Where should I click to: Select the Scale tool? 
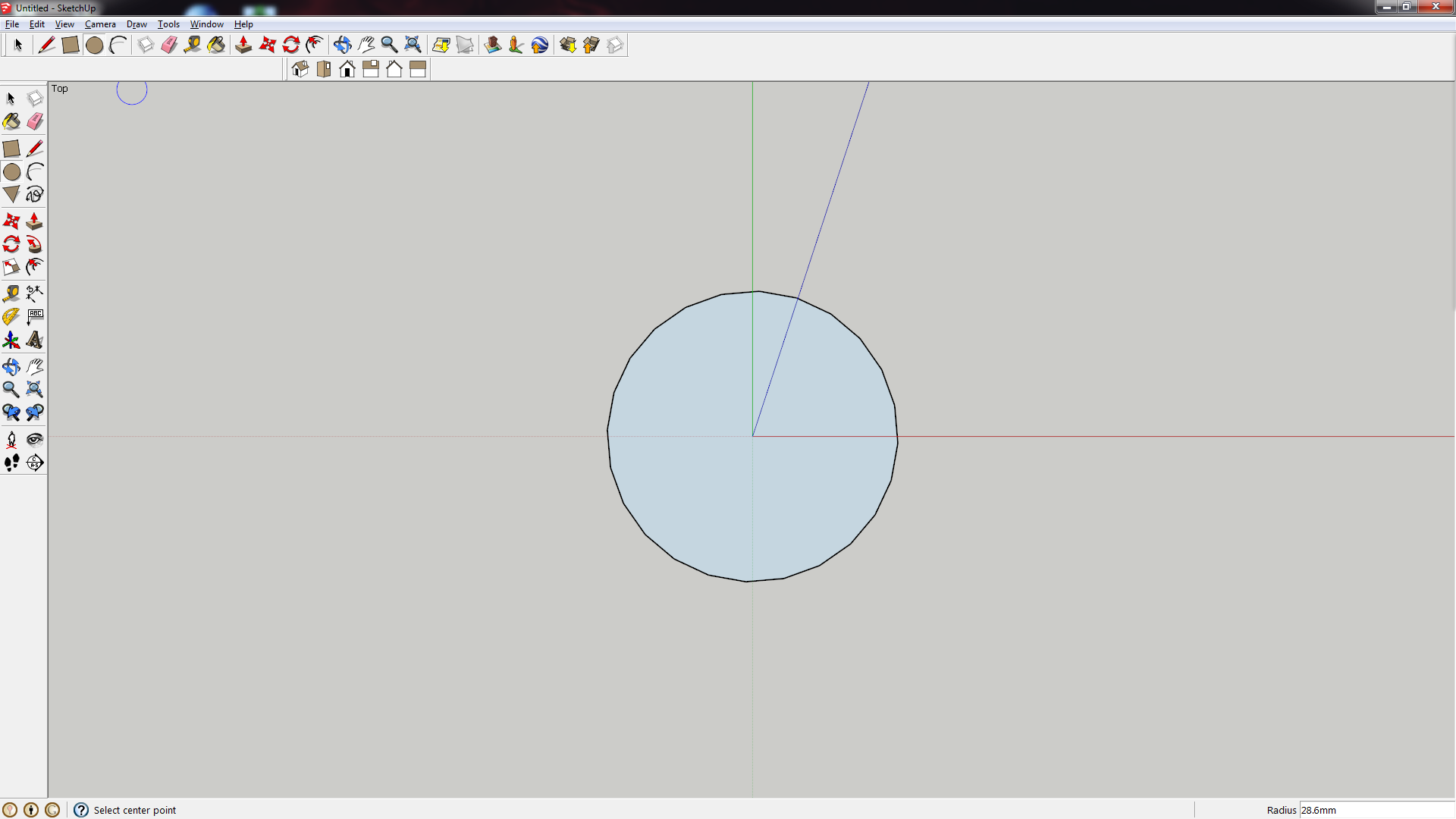point(11,267)
